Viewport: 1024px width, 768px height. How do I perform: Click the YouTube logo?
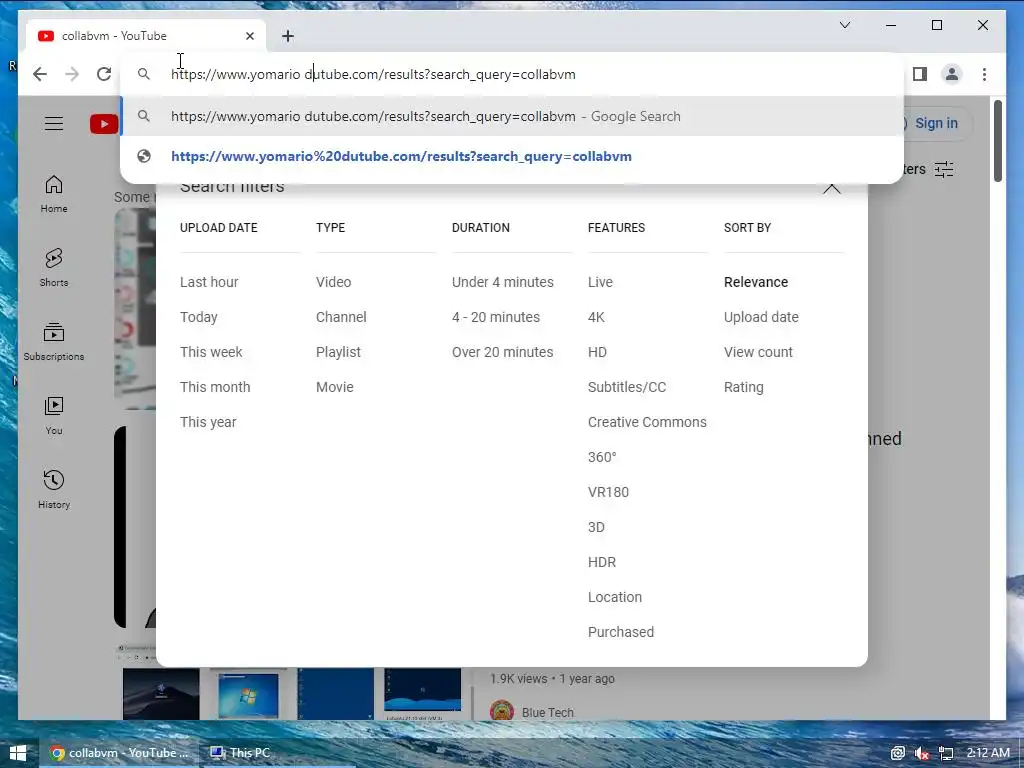tap(104, 123)
